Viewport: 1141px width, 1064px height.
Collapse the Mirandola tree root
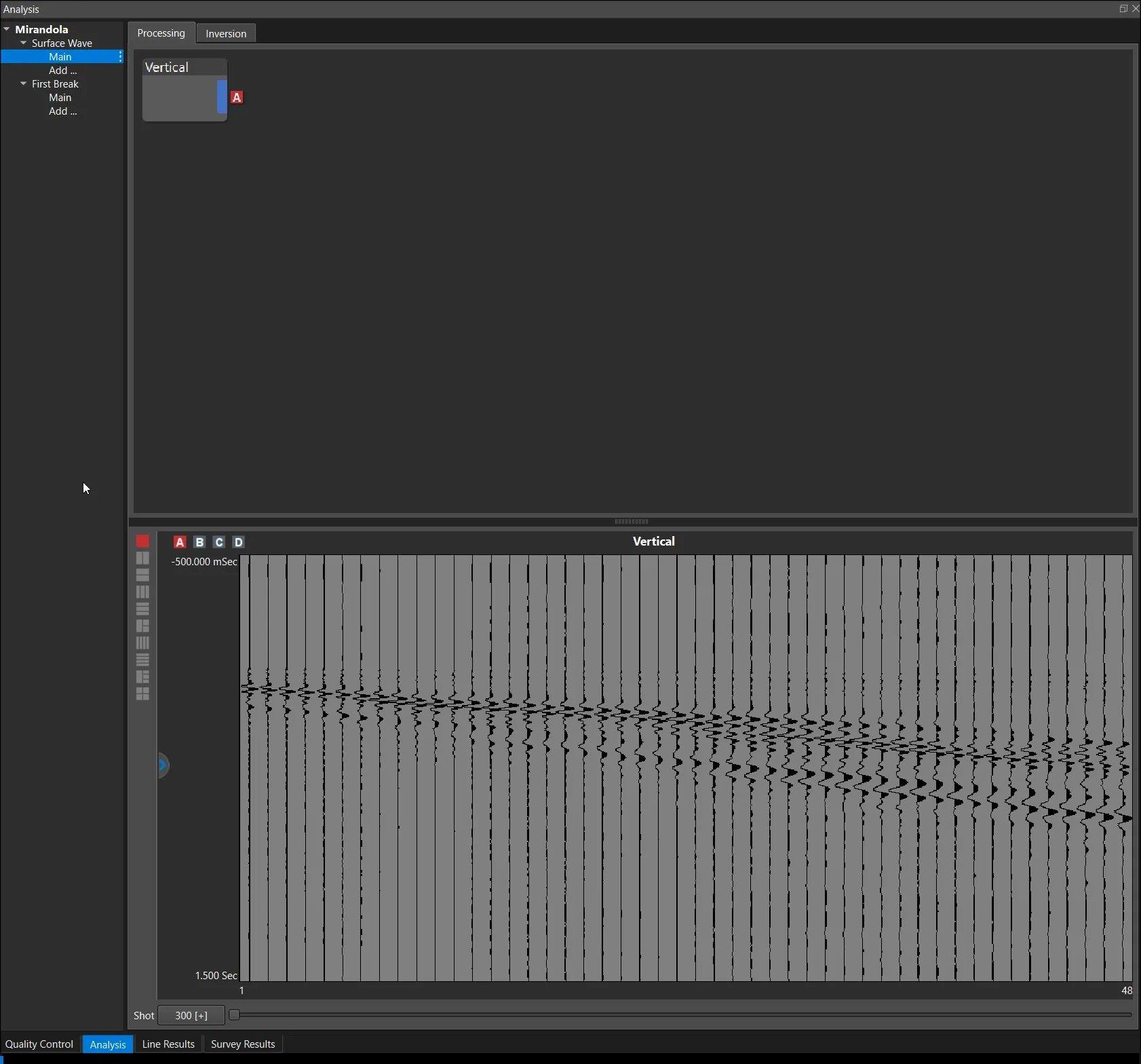pyautogui.click(x=7, y=29)
